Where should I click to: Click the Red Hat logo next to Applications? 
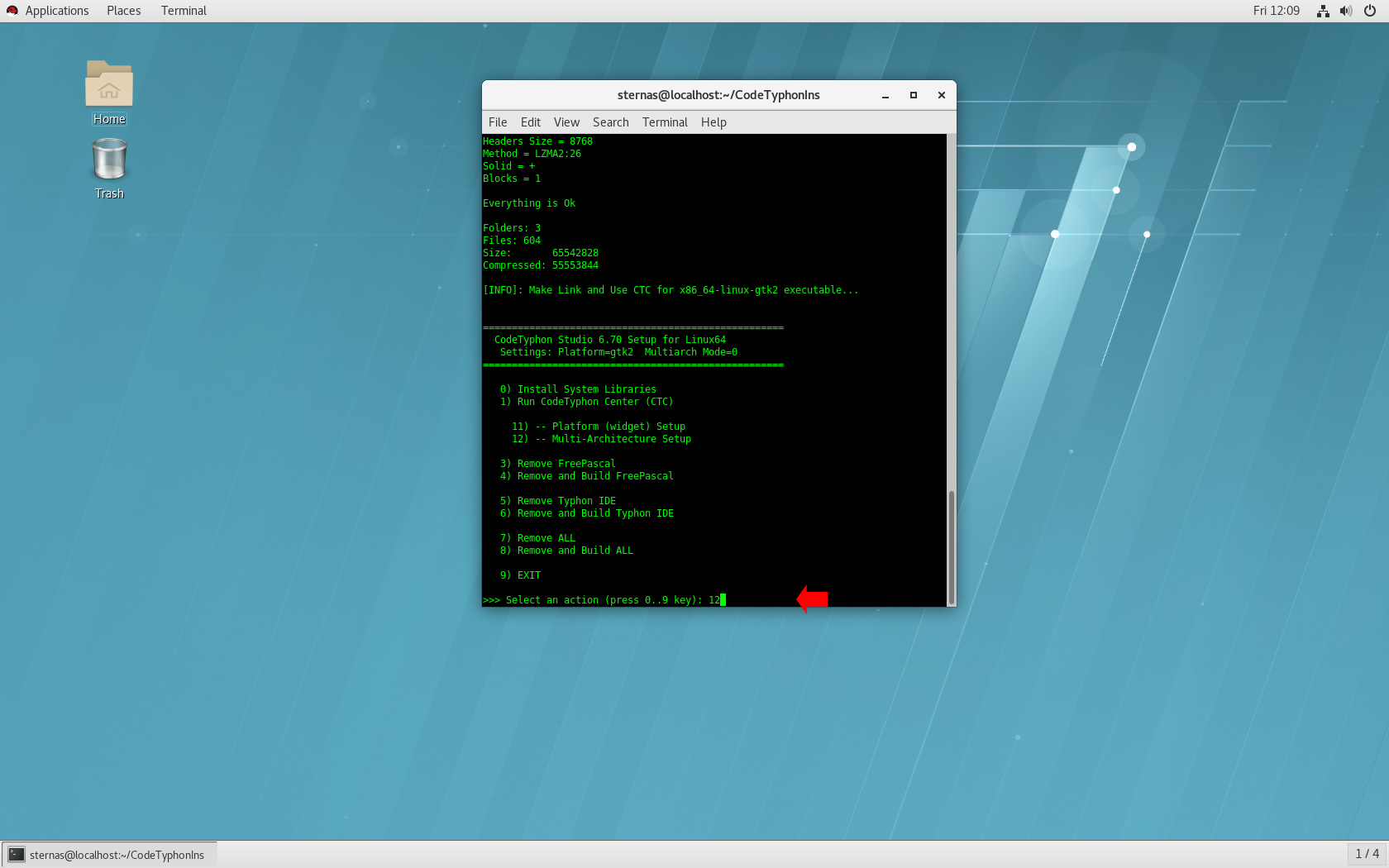[x=12, y=11]
